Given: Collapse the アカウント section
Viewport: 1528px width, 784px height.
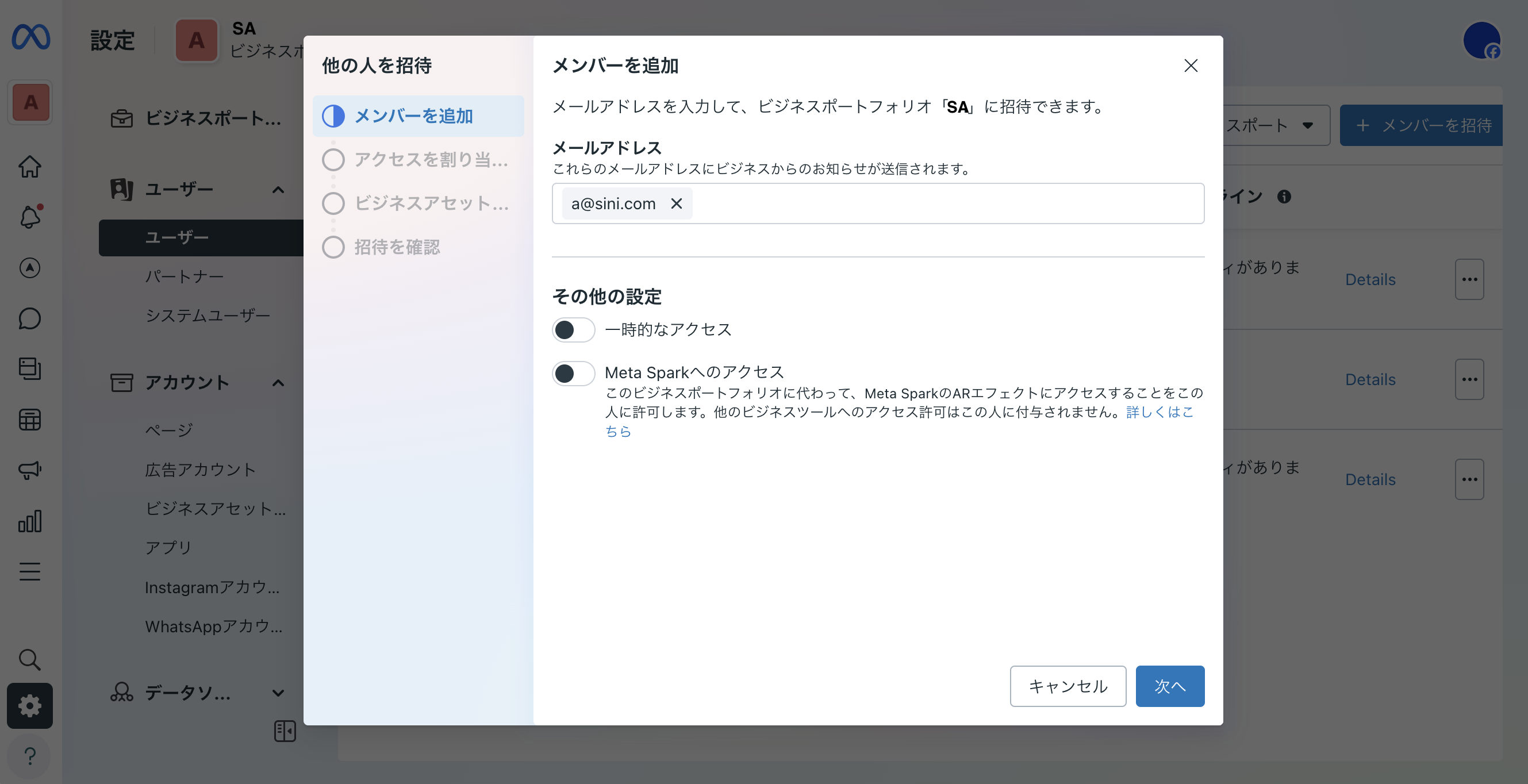Looking at the screenshot, I should coord(278,382).
